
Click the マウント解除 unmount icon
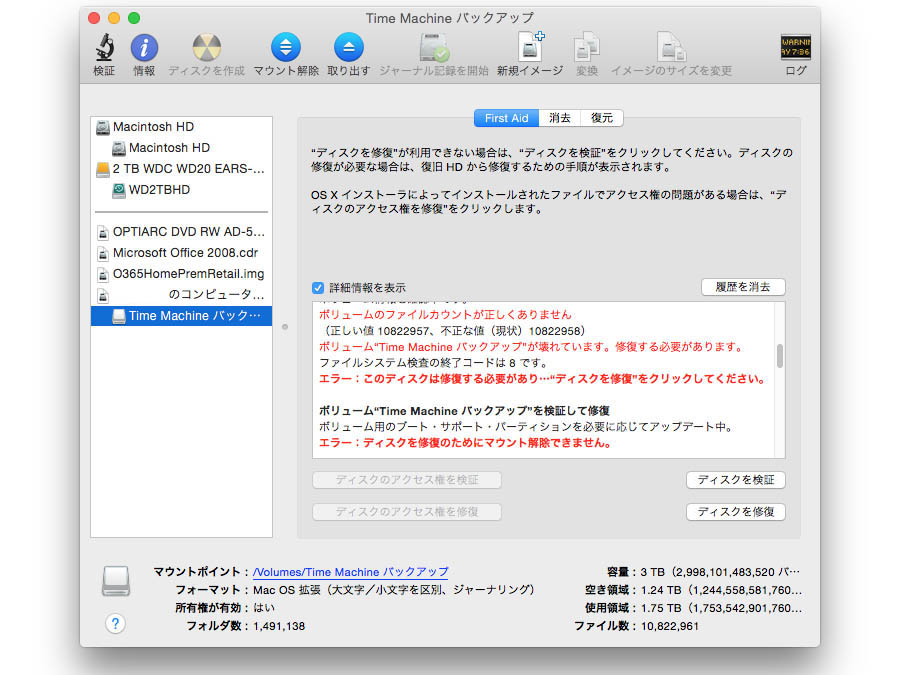coord(286,47)
